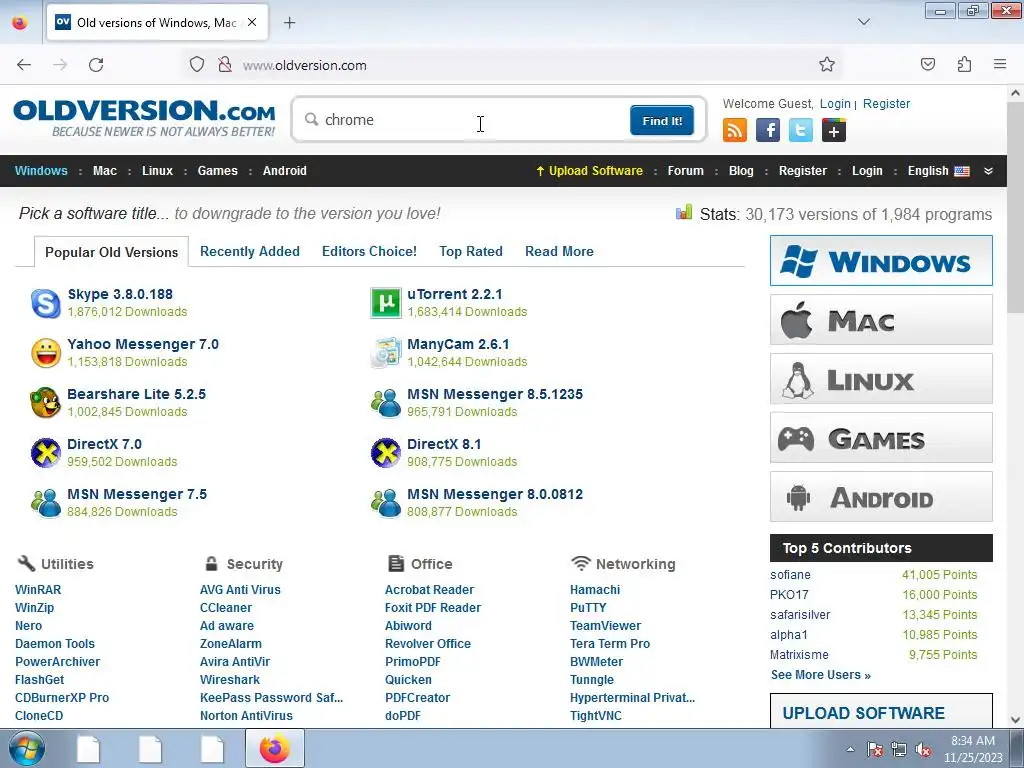Viewport: 1024px width, 768px height.
Task: Open the Windows Start button
Action: (26, 749)
